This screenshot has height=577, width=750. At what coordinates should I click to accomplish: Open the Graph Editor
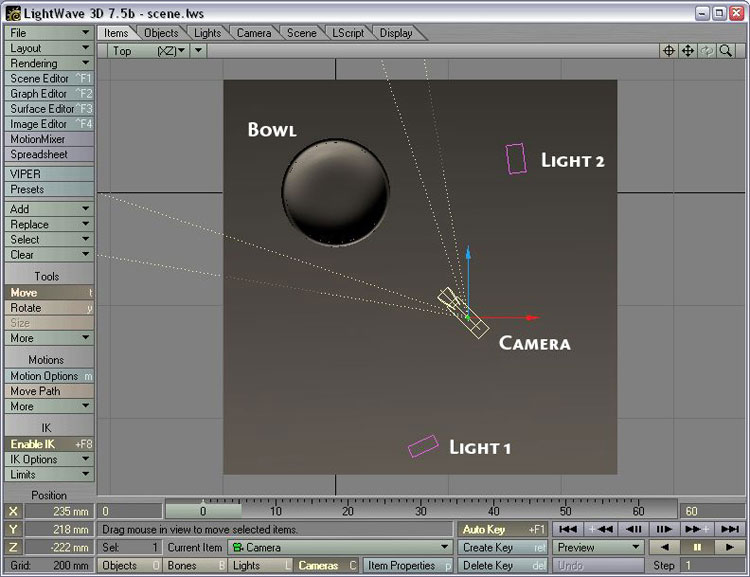pos(47,94)
